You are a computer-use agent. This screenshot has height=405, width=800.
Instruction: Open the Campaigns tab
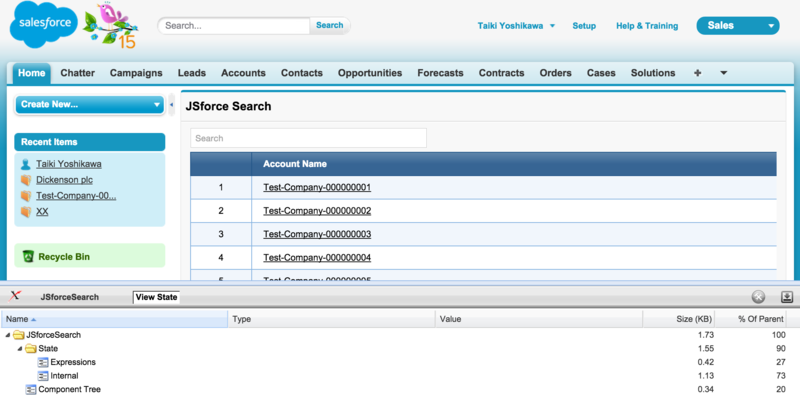pos(136,73)
